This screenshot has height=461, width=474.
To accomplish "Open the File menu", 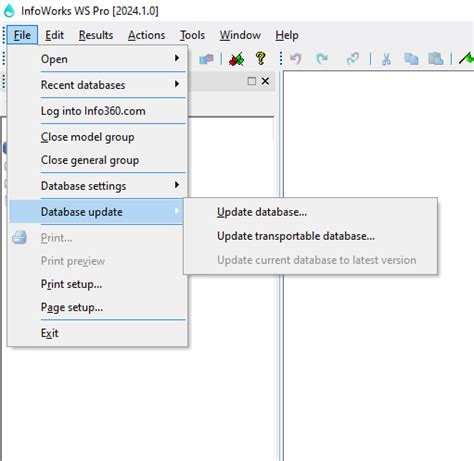I will pos(22,35).
